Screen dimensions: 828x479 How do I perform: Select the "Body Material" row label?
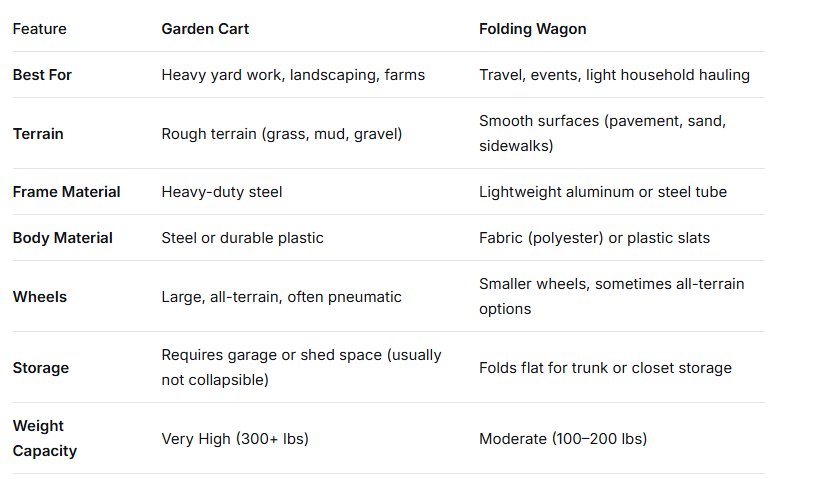(62, 238)
